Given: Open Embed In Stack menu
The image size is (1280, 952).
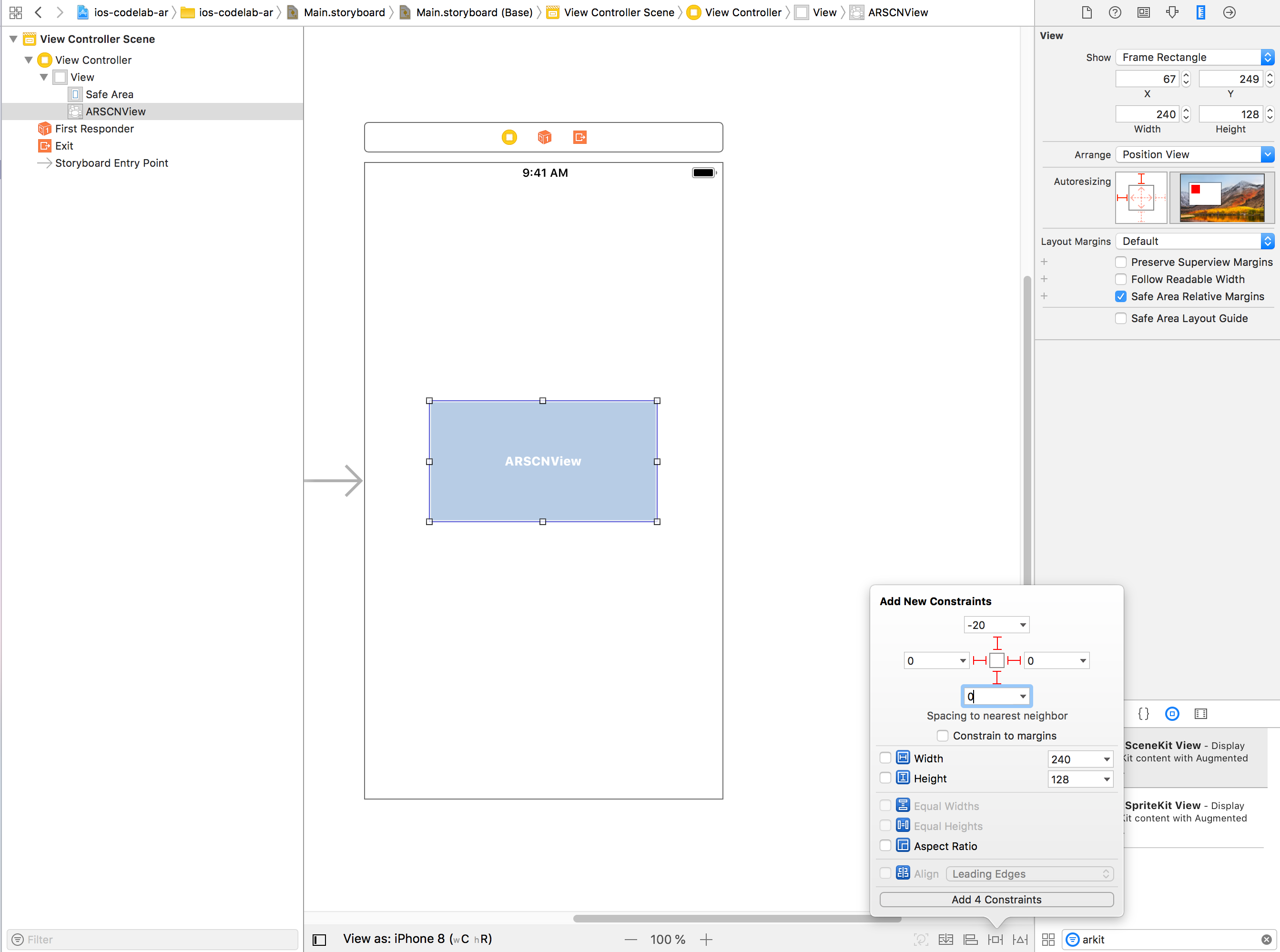Looking at the screenshot, I should (x=946, y=940).
